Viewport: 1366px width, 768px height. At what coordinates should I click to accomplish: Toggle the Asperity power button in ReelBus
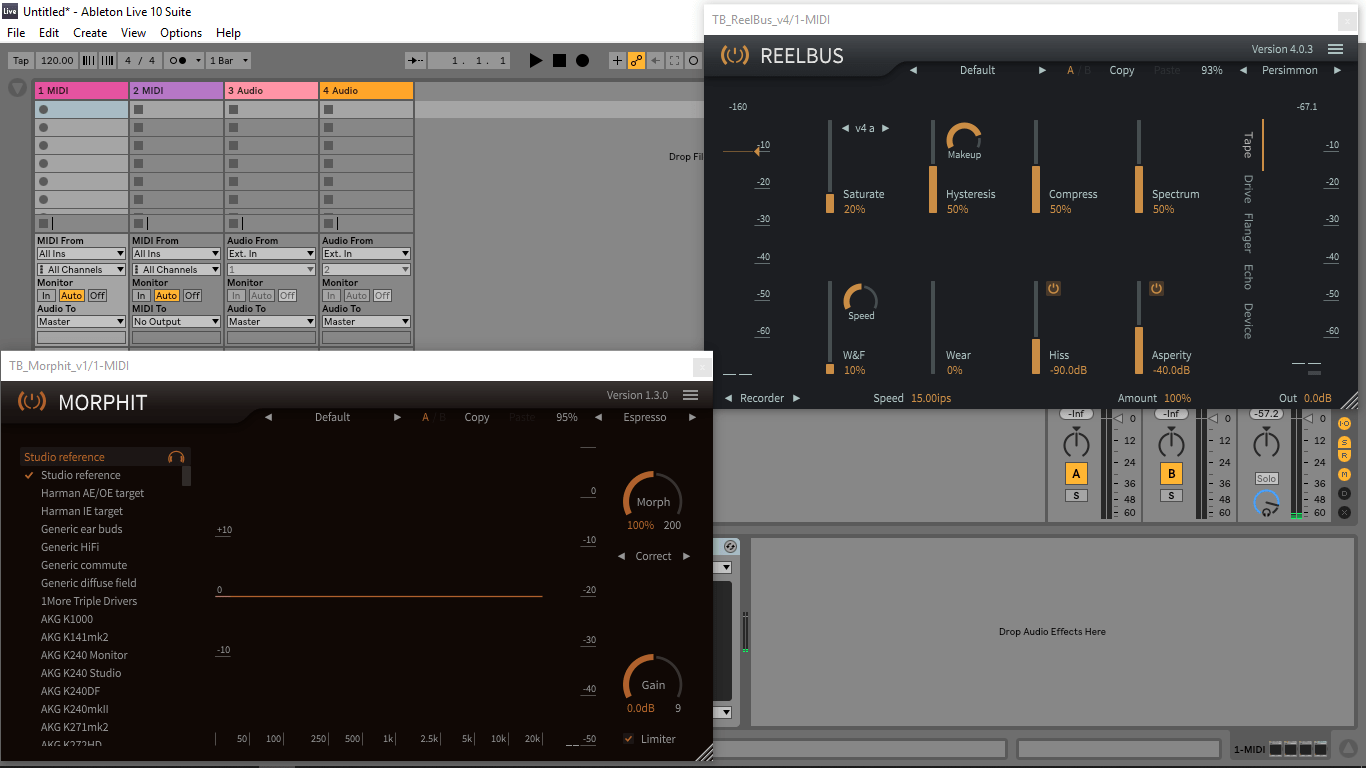pos(1156,288)
